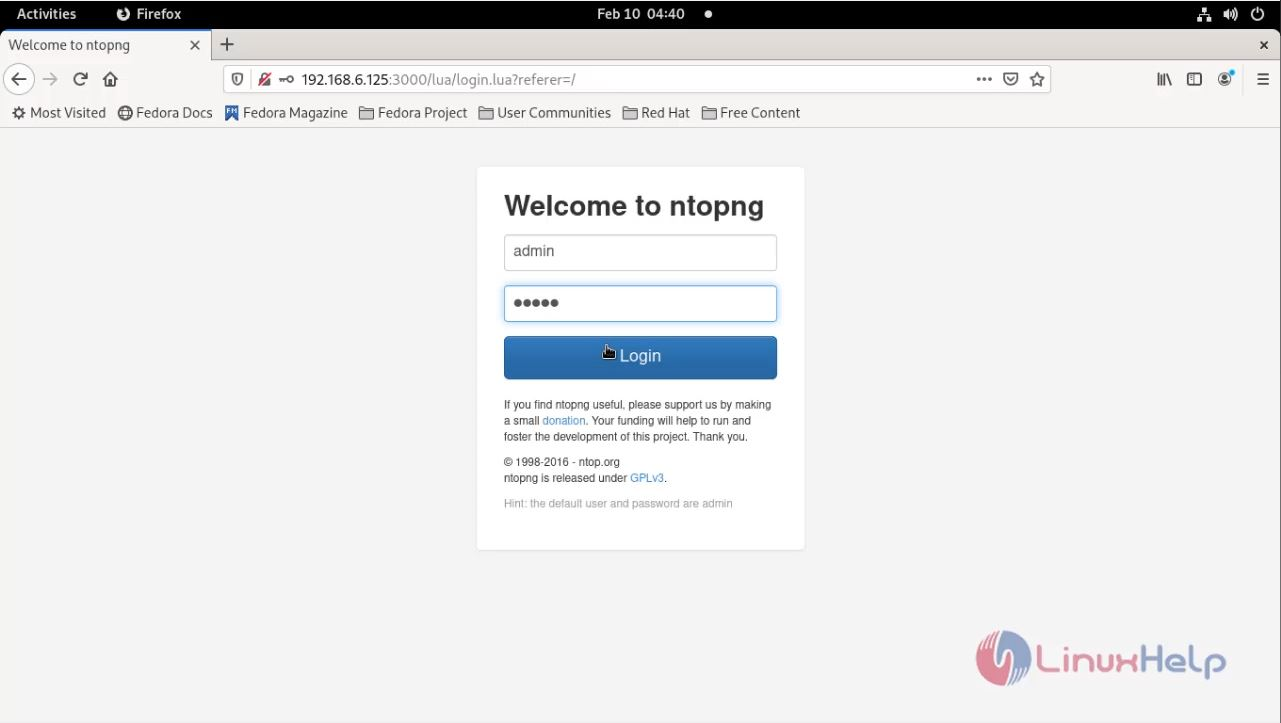Click the insecure connection lock icon
This screenshot has height=723, width=1281.
tap(264, 79)
